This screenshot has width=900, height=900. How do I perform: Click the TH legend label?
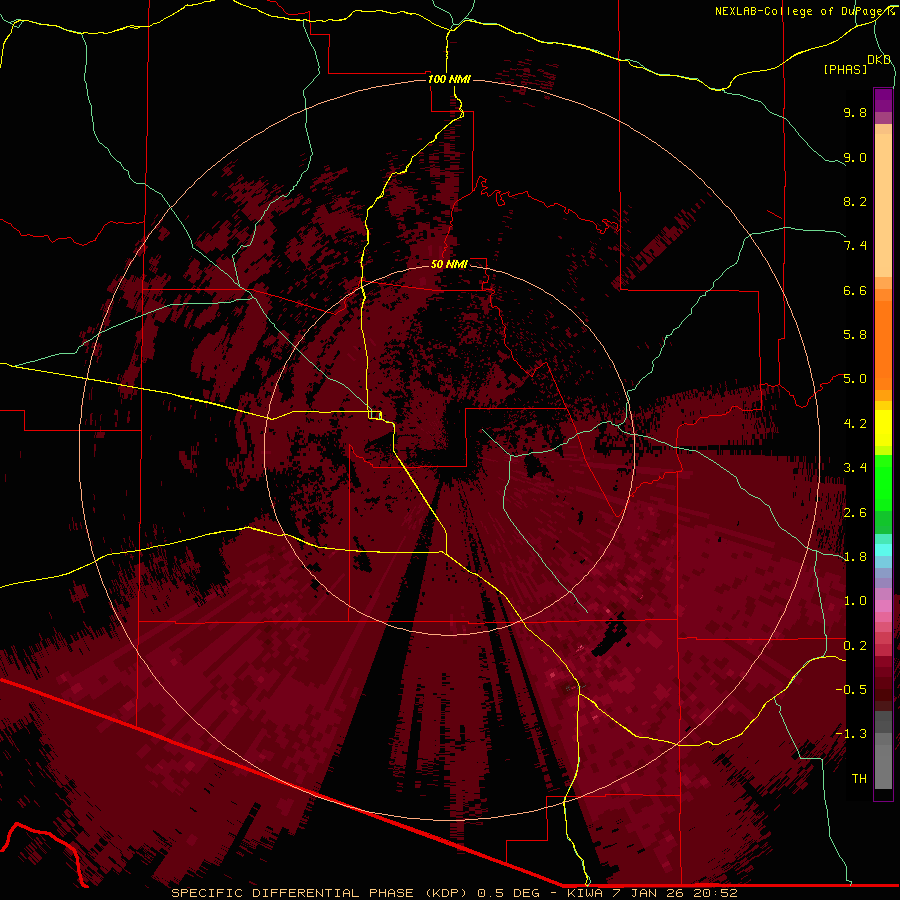[x=859, y=779]
